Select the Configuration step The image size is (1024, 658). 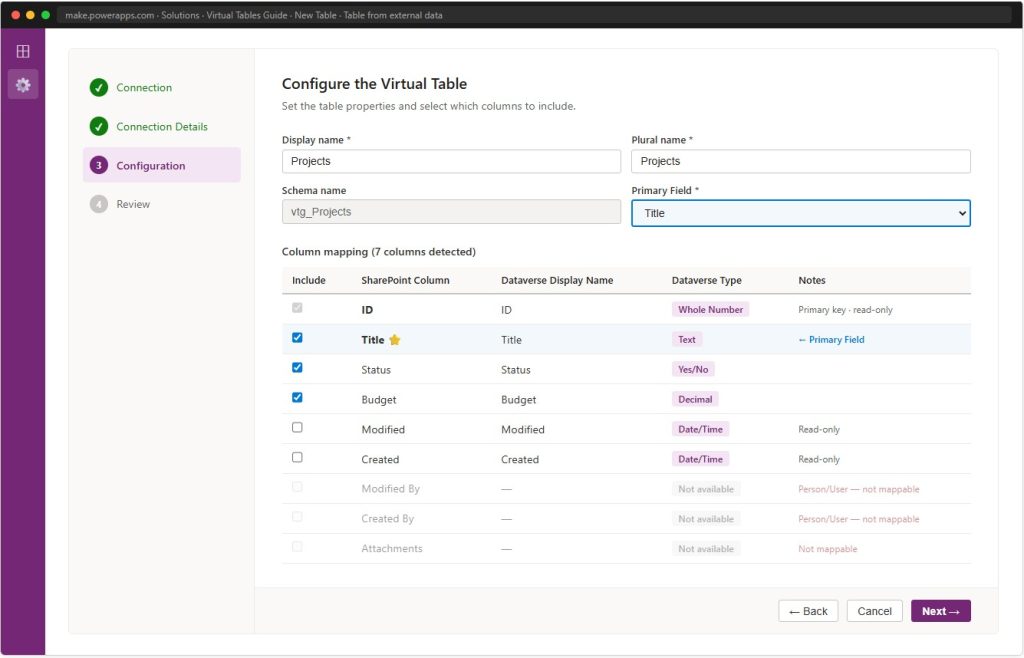pyautogui.click(x=161, y=165)
